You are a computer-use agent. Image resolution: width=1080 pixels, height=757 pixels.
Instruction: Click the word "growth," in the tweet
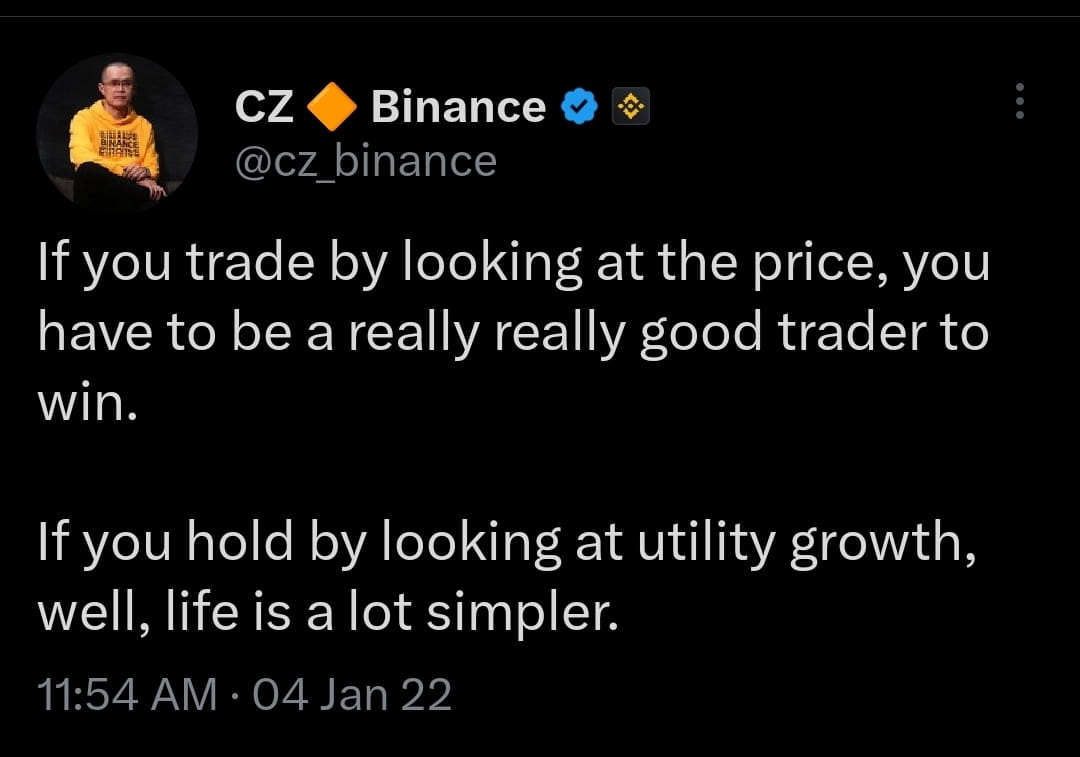(883, 544)
